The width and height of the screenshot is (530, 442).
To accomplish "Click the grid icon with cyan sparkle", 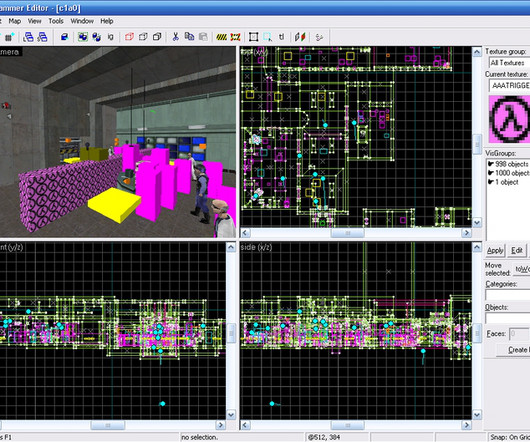I will pyautogui.click(x=9, y=36).
